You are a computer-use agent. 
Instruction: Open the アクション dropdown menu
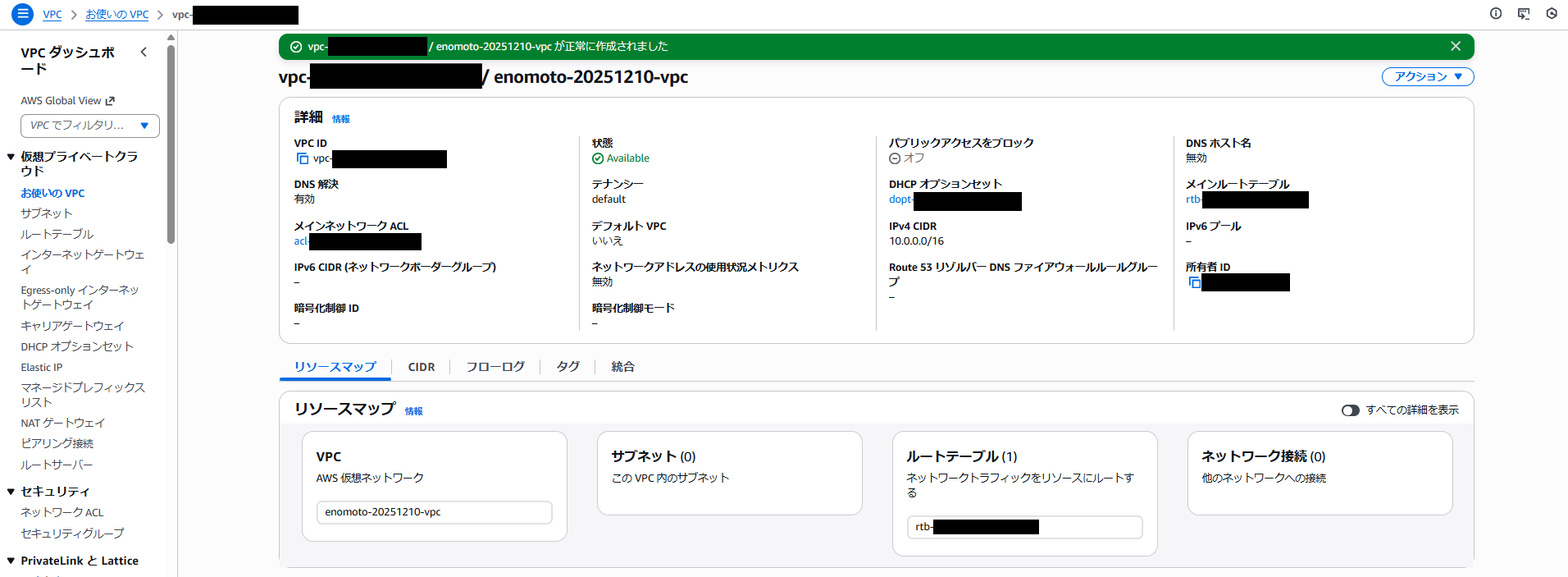coord(1428,76)
